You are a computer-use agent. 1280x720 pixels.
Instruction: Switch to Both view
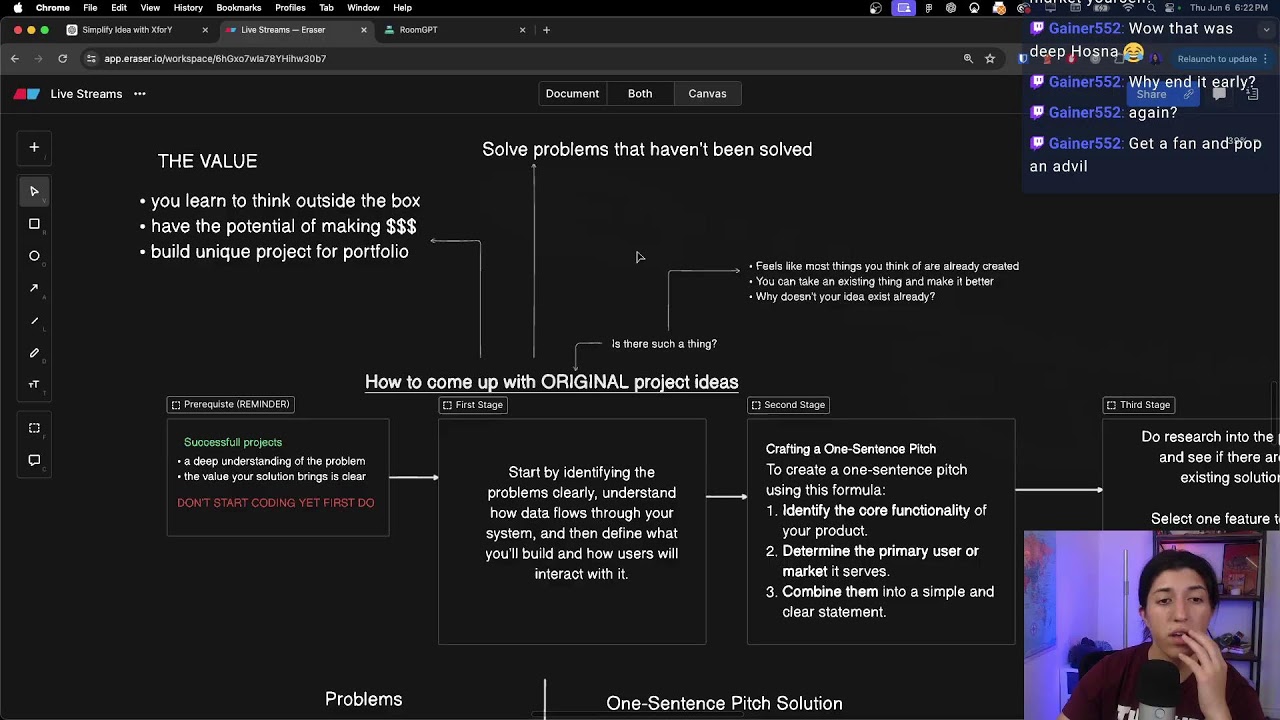pos(640,94)
